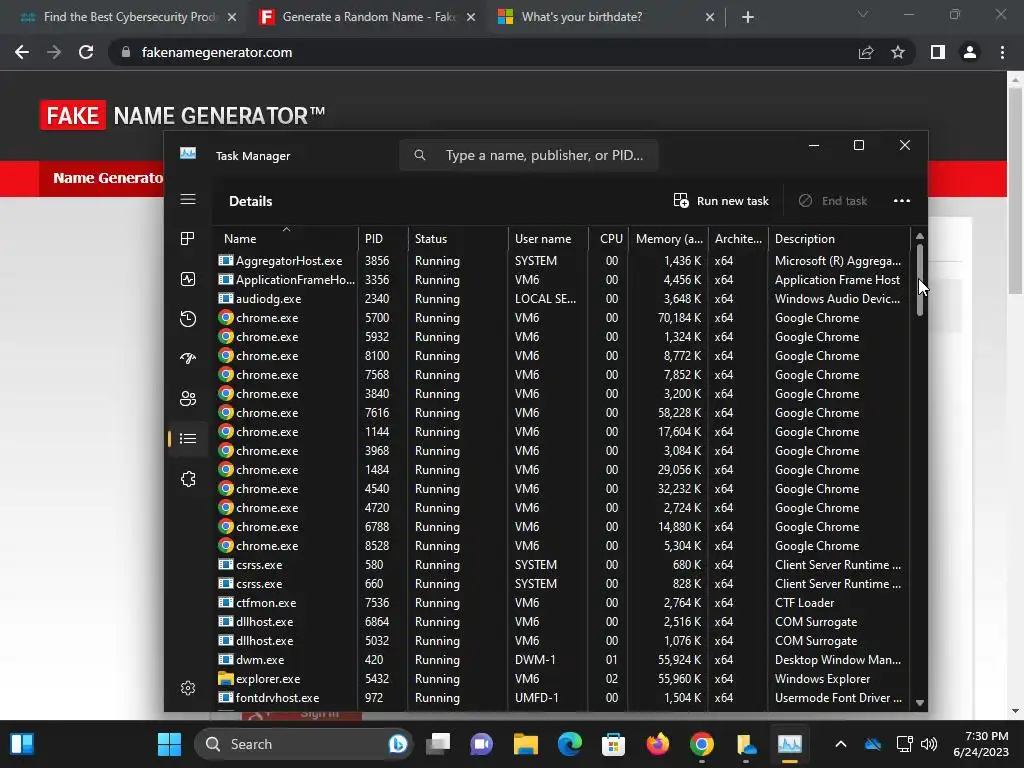Click the Run new task button

pos(721,200)
